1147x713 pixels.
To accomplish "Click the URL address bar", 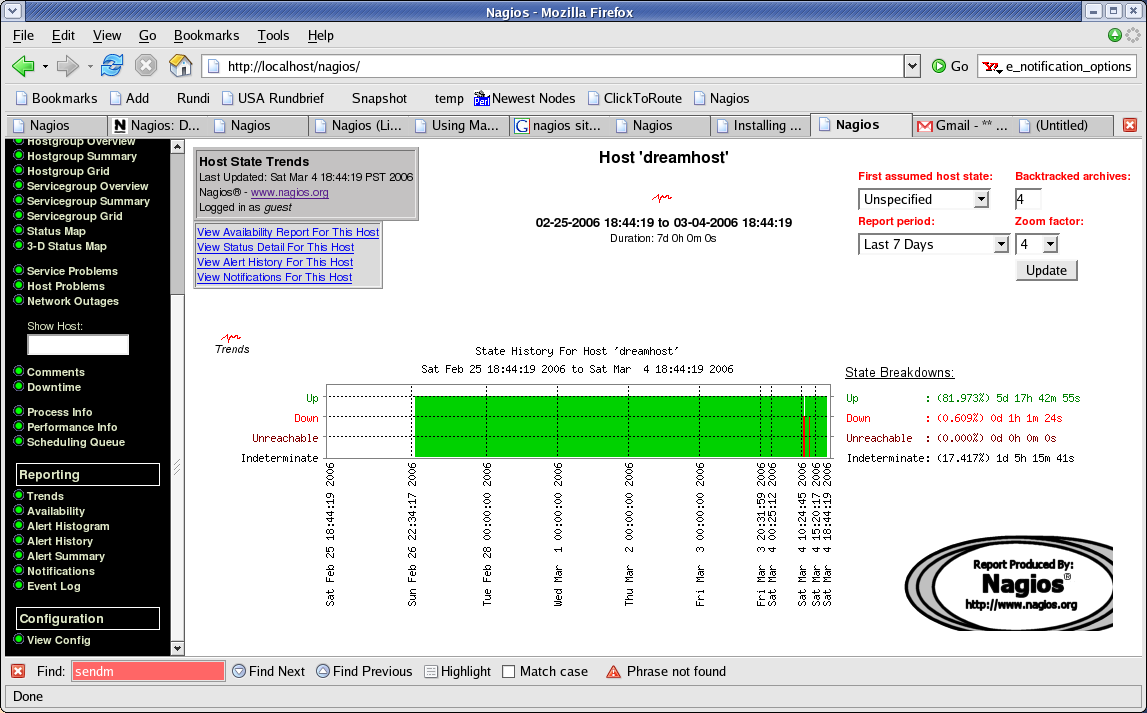I will pyautogui.click(x=553, y=67).
